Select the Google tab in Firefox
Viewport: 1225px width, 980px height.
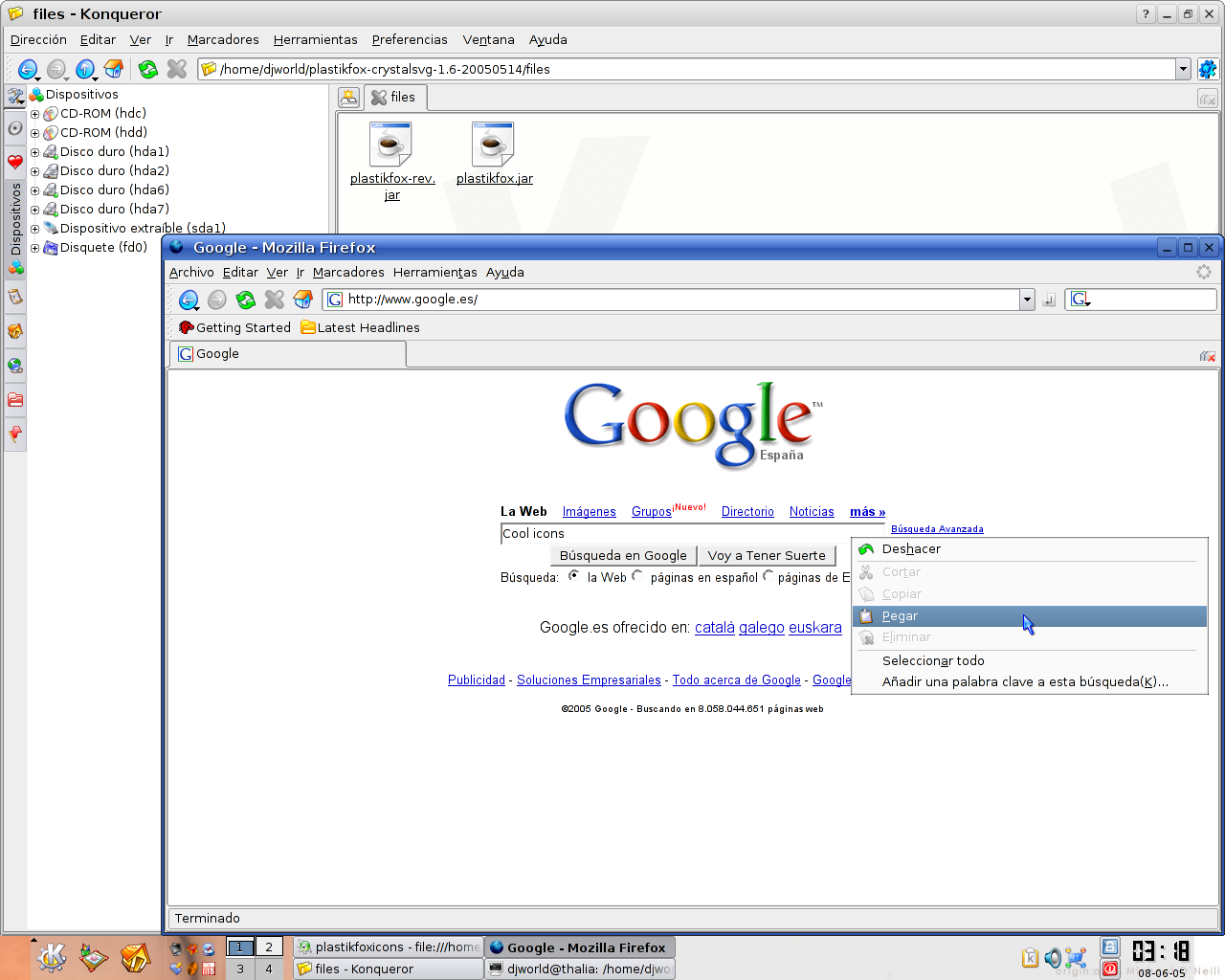[288, 354]
